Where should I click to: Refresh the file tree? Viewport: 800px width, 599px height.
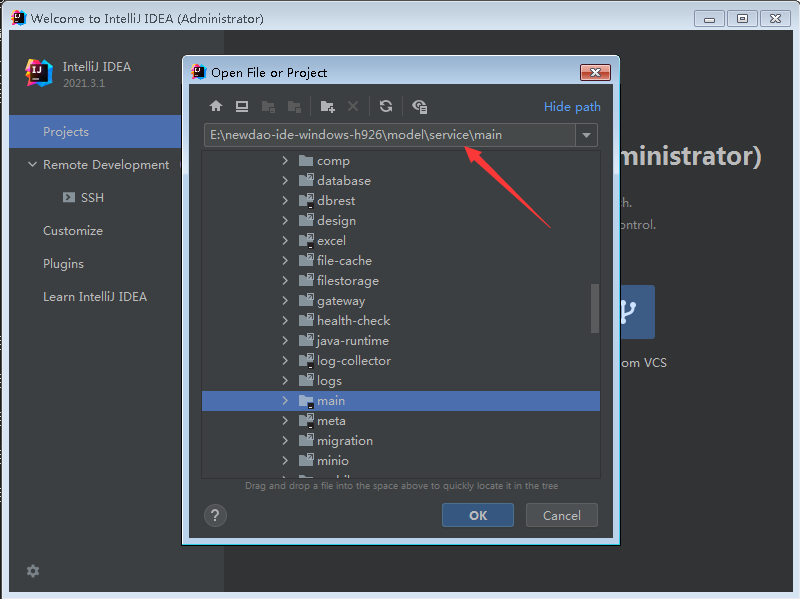(x=386, y=106)
